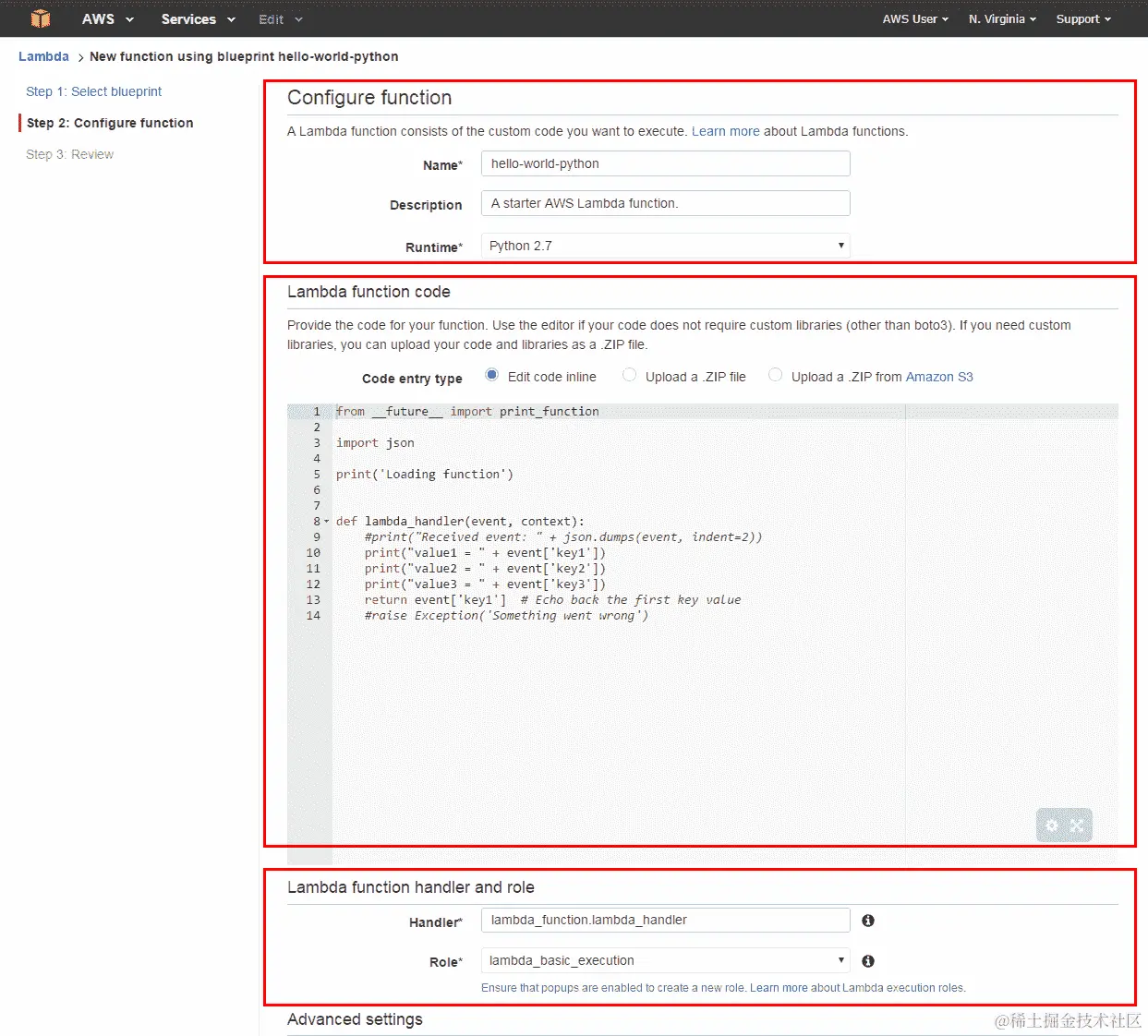
Task: Click the print value1 code line
Action: pyautogui.click(x=485, y=553)
